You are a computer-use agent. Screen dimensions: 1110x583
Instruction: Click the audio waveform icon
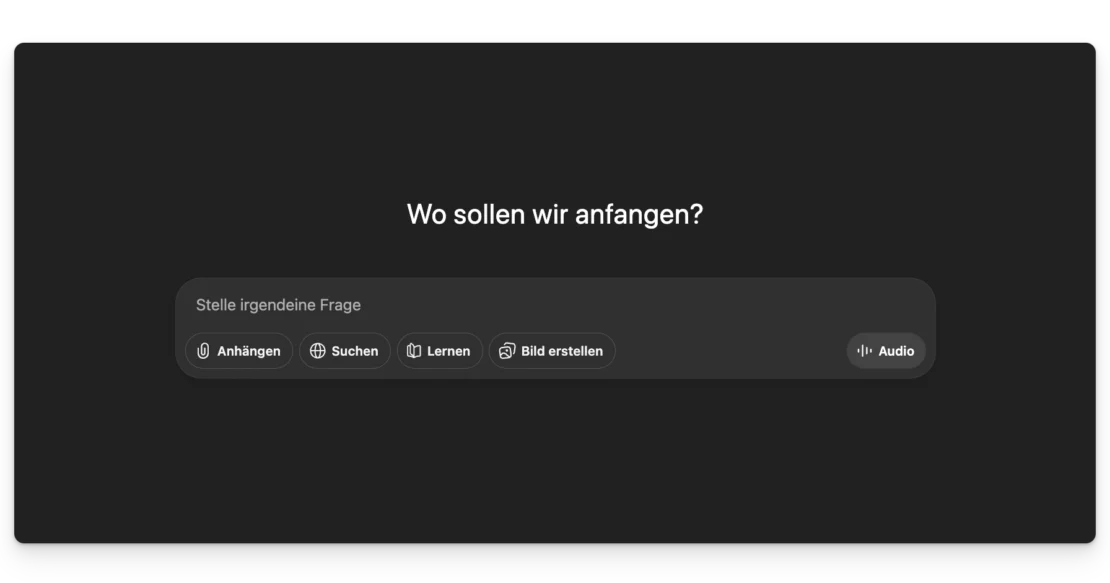coord(865,351)
